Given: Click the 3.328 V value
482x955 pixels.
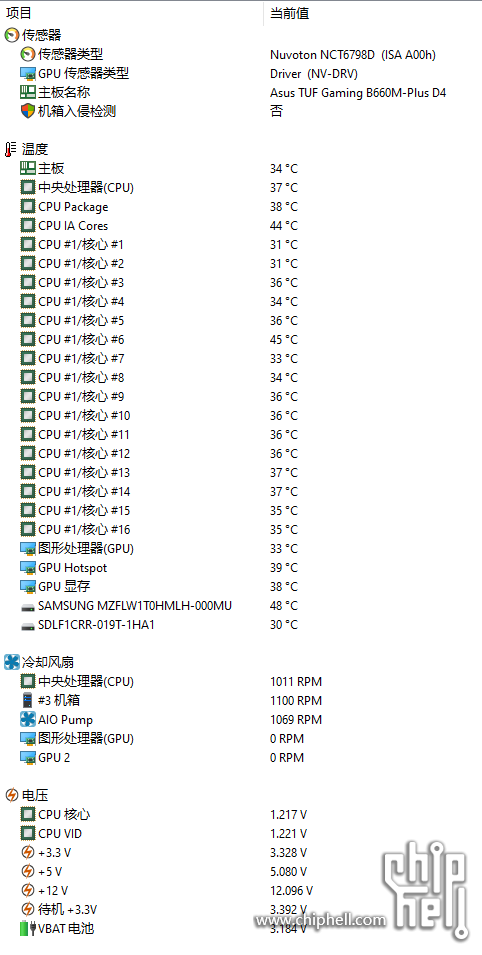Looking at the screenshot, I should click(289, 853).
